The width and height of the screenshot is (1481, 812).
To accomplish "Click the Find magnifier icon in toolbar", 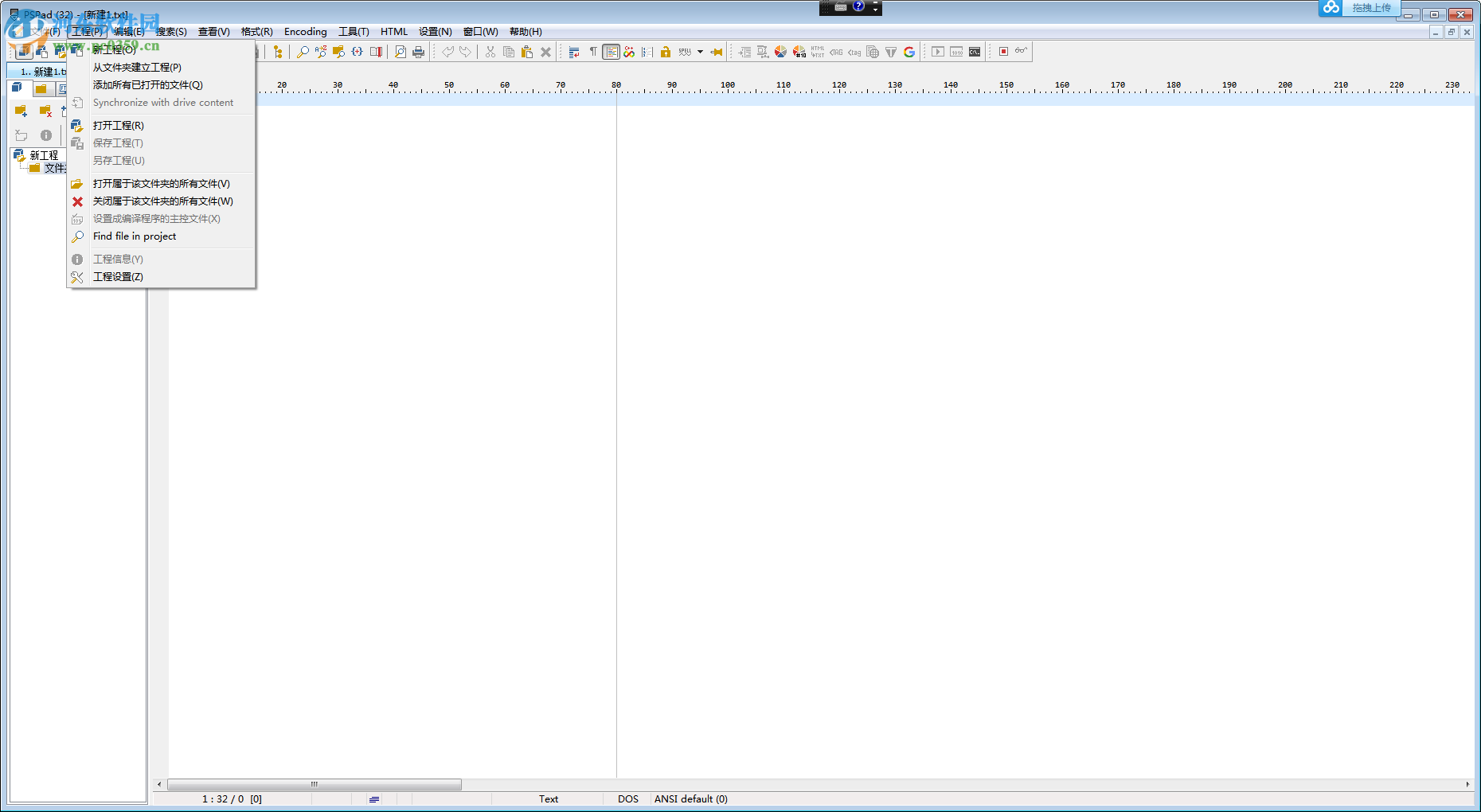I will [303, 52].
